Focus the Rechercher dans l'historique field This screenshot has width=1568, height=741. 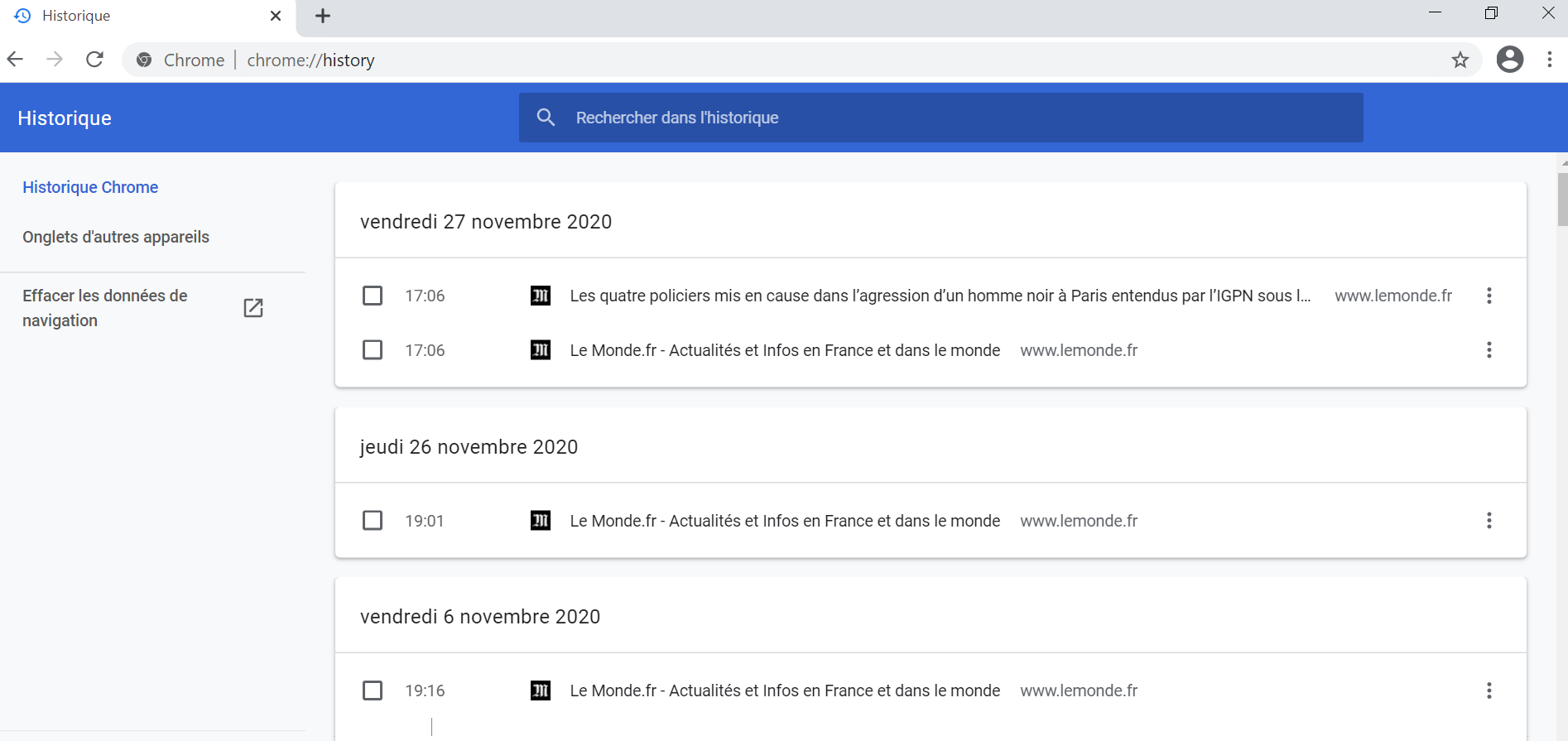click(x=940, y=118)
